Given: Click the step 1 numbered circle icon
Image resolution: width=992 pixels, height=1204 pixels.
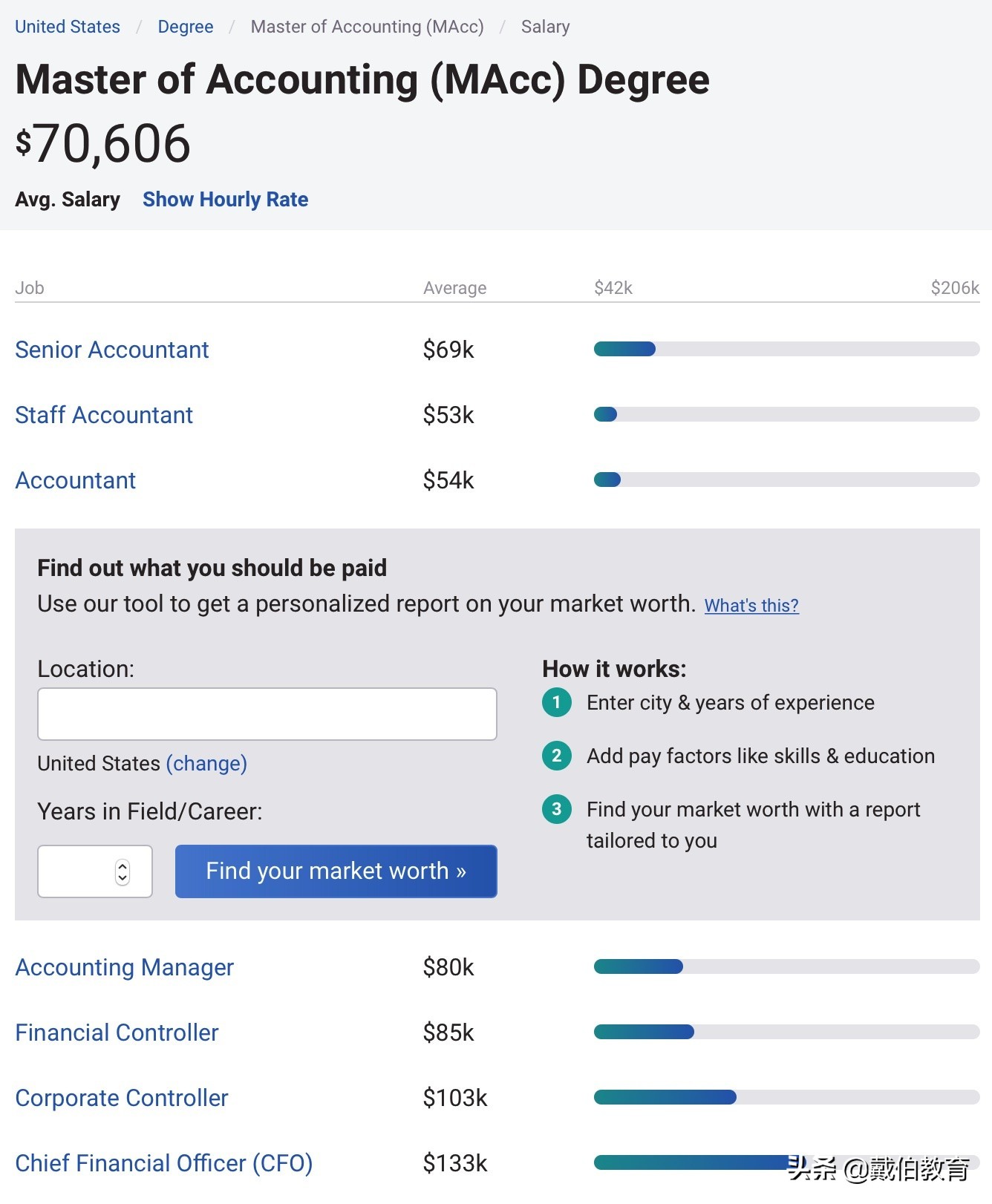Looking at the screenshot, I should pyautogui.click(x=557, y=702).
